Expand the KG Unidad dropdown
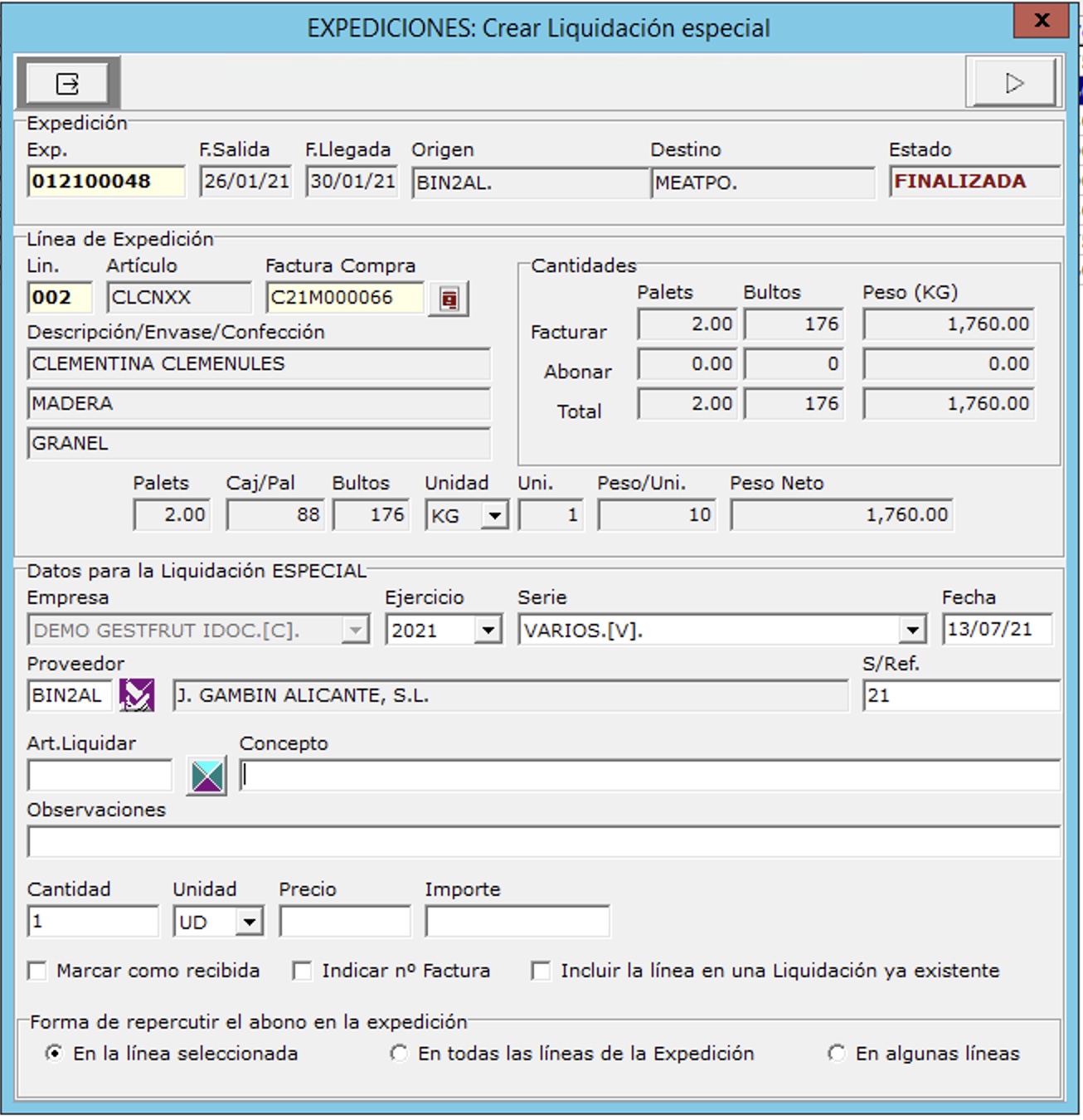 [x=494, y=516]
